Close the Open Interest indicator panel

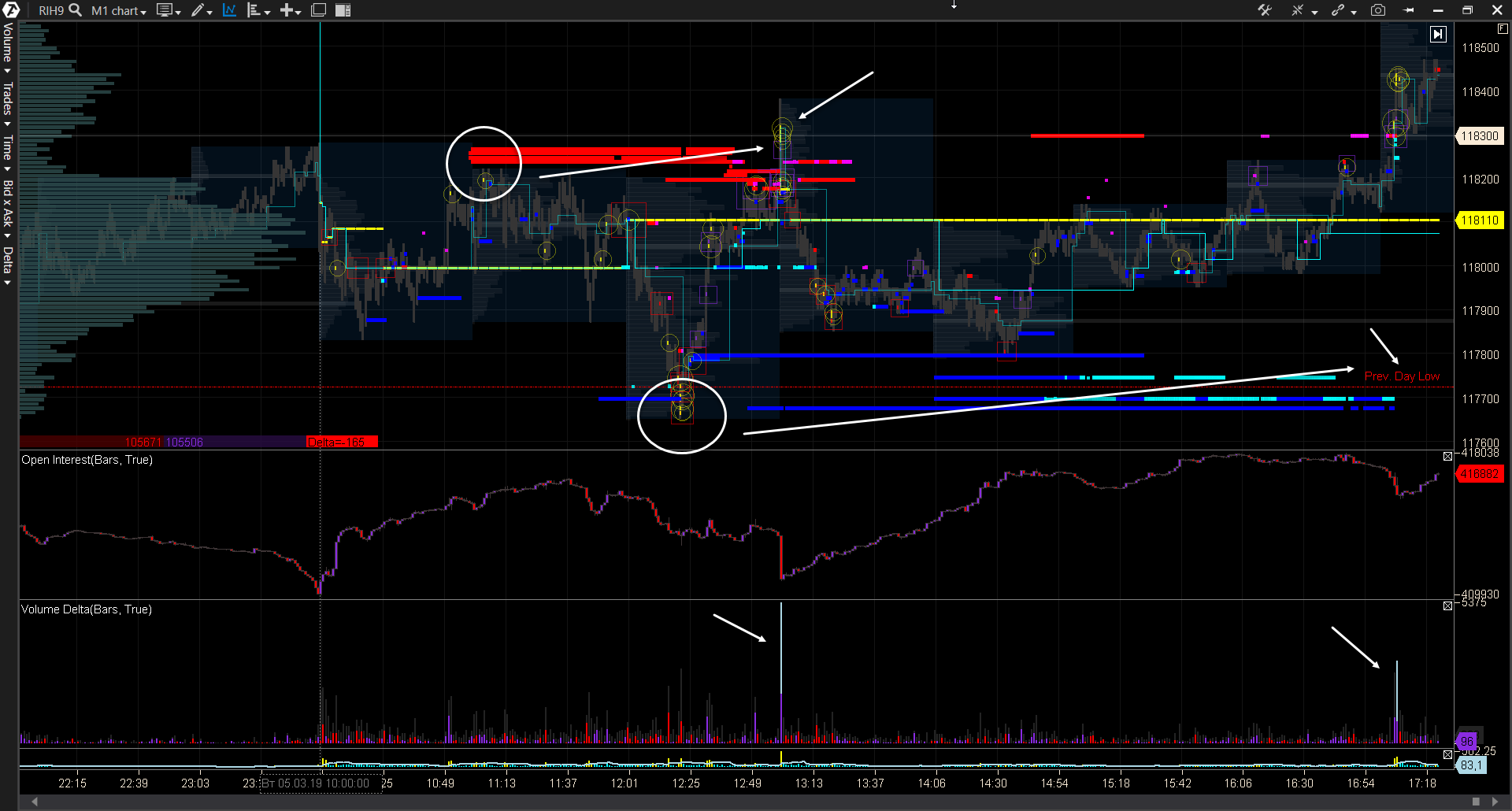pyautogui.click(x=1447, y=457)
